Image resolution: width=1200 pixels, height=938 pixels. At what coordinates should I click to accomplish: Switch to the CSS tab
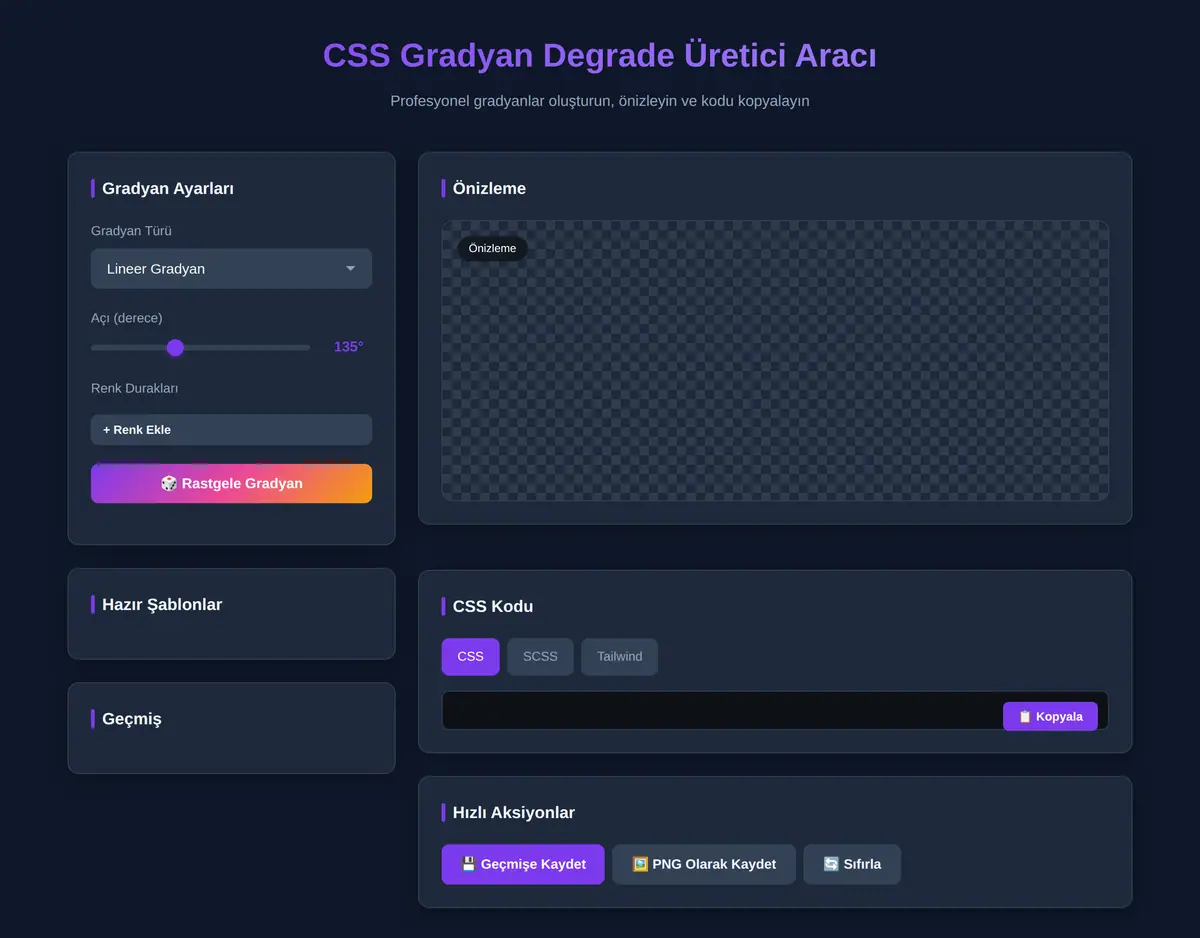(x=470, y=657)
